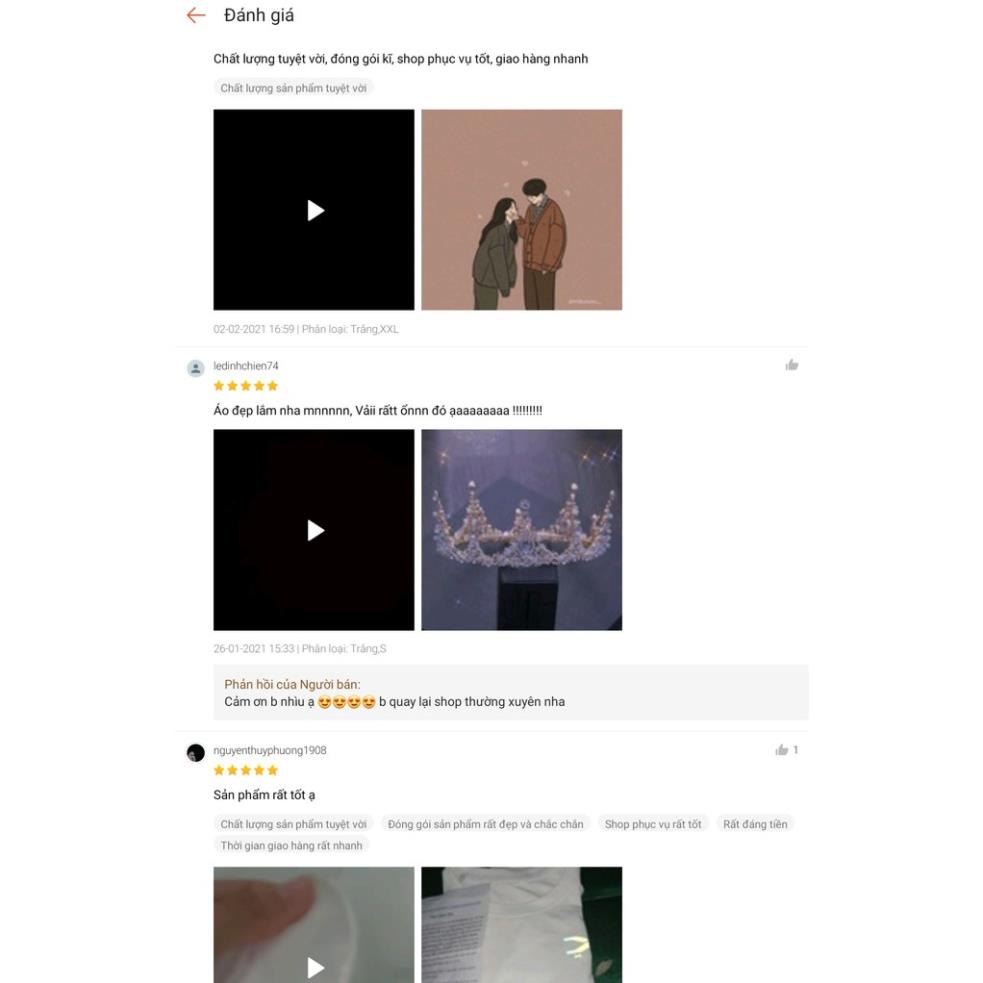Open the couple illustration photo
Screen dimensions: 983x983
[522, 210]
